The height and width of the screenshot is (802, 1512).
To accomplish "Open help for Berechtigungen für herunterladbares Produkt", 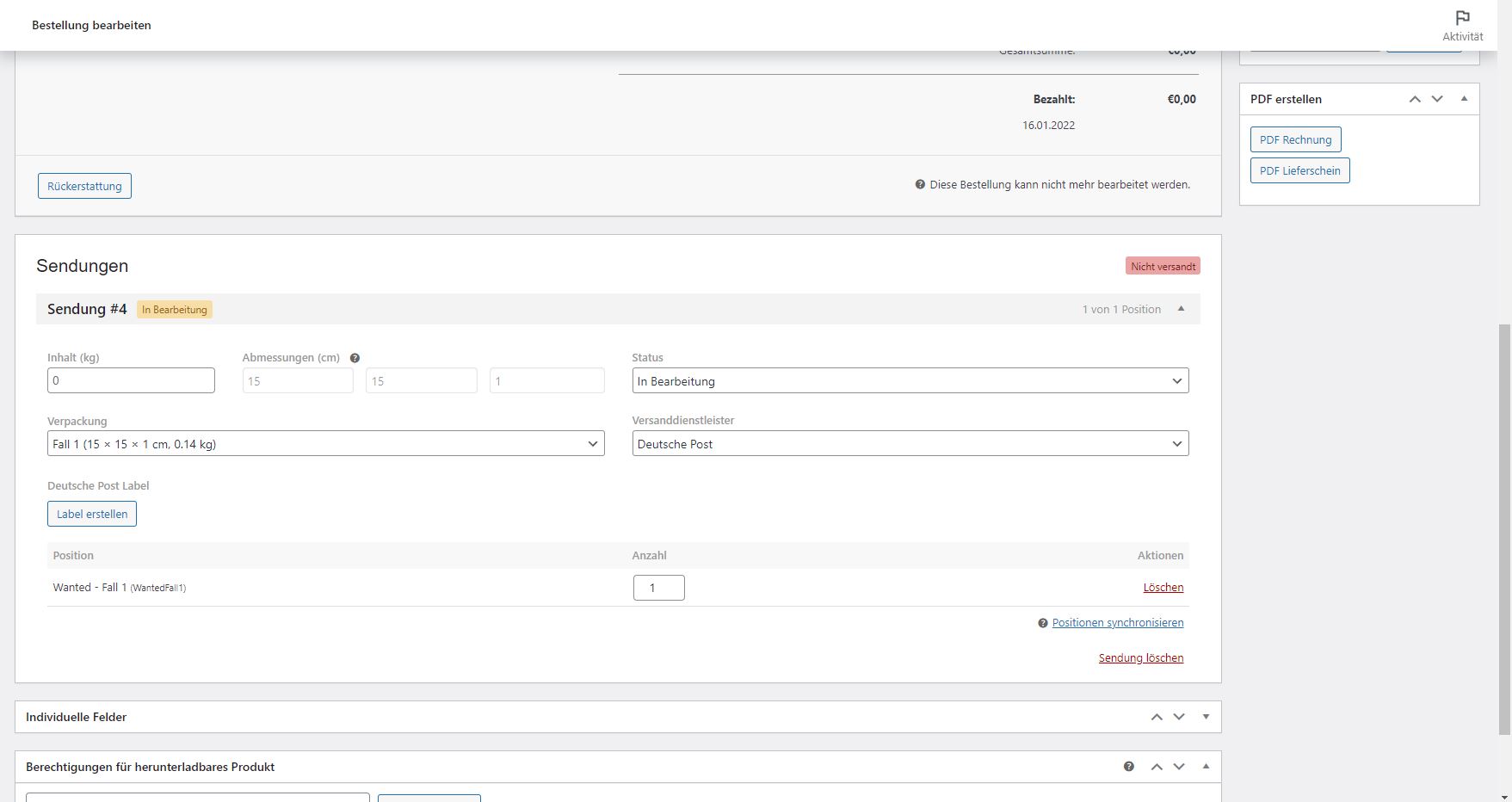I will click(x=1129, y=767).
